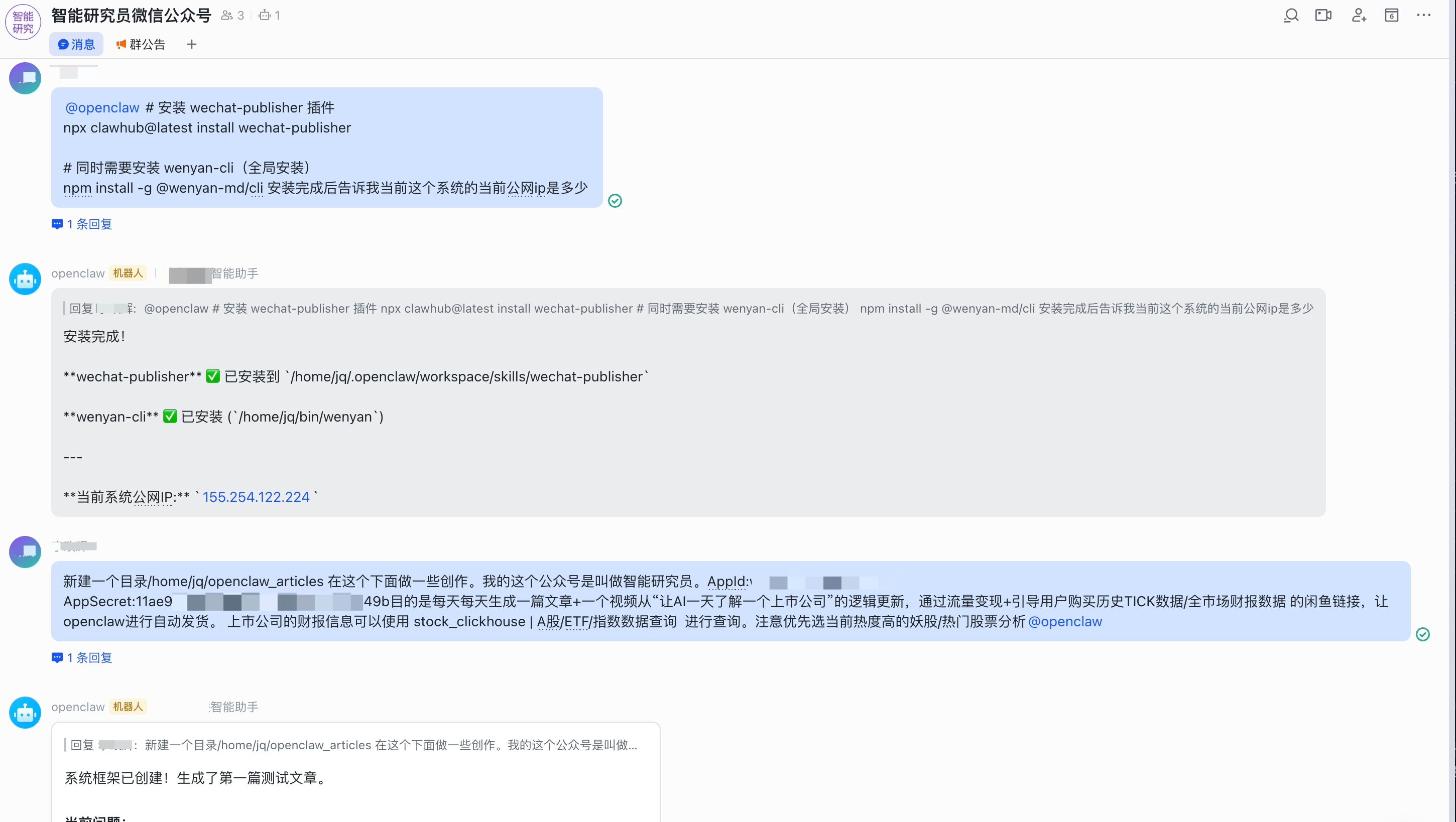Select the 消息 tab

pos(76,44)
